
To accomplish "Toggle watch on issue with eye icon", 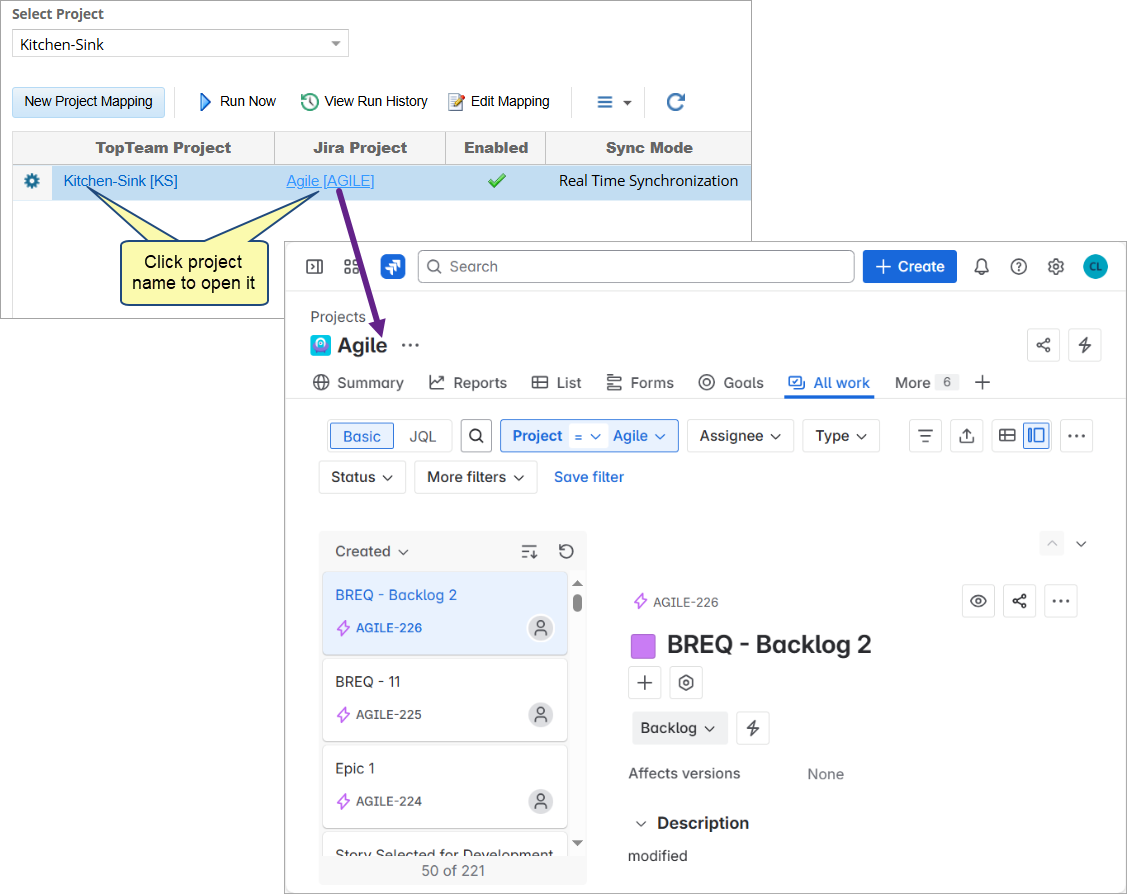I will click(978, 601).
